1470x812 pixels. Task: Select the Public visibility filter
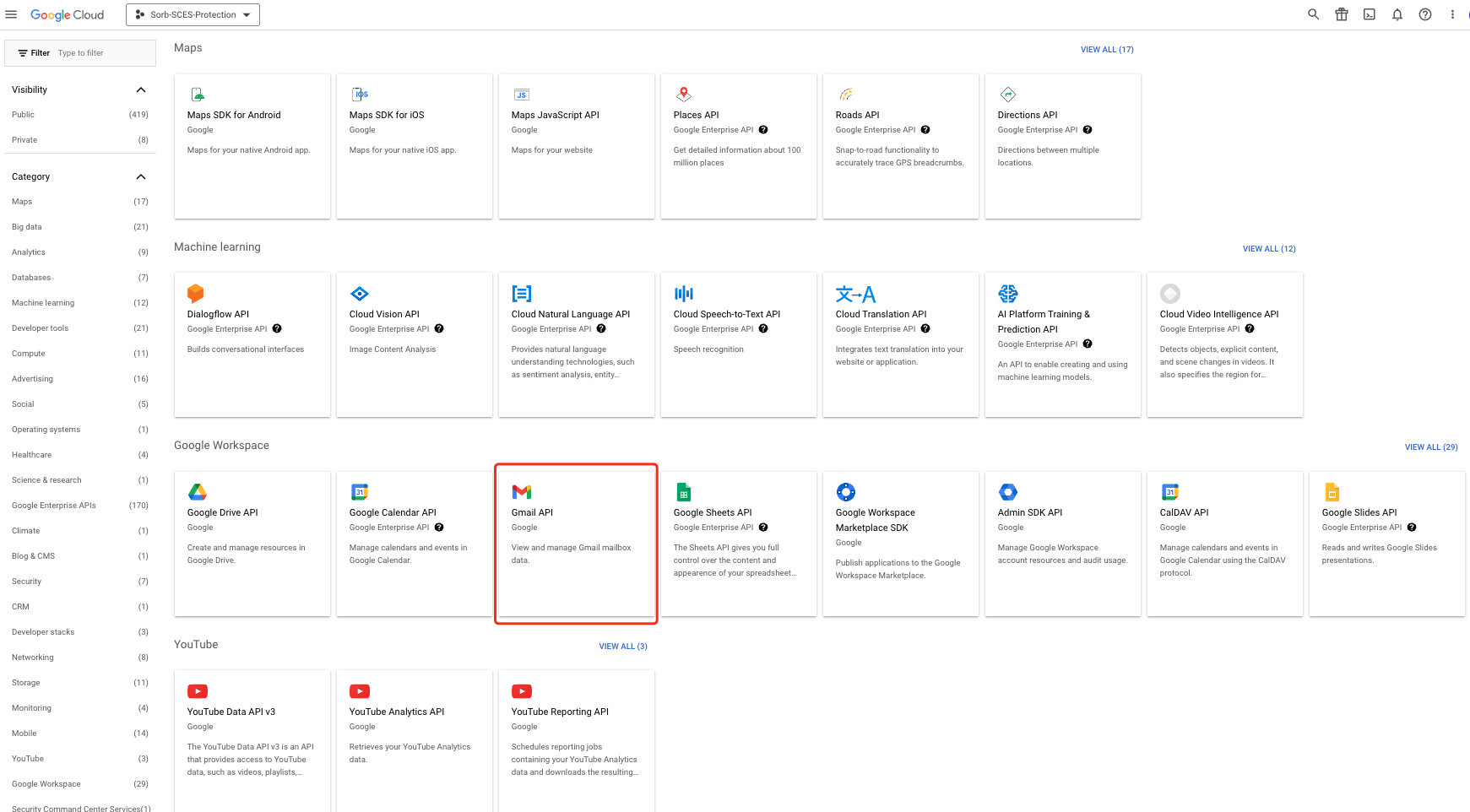click(22, 114)
